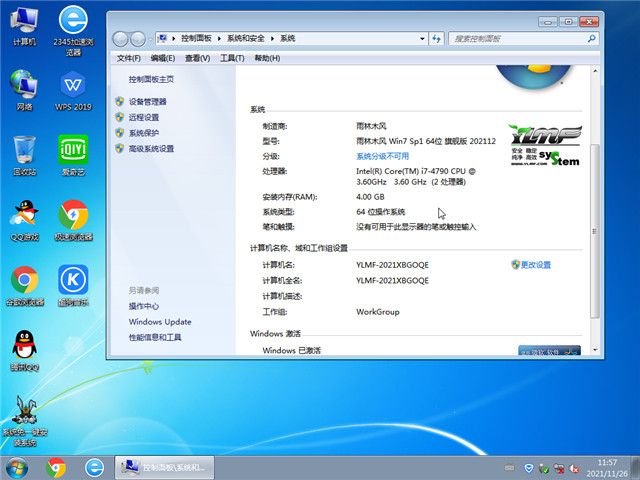Image resolution: width=640 pixels, height=480 pixels.
Task: Select the 回收站 recycle bin icon
Action: coord(24,156)
